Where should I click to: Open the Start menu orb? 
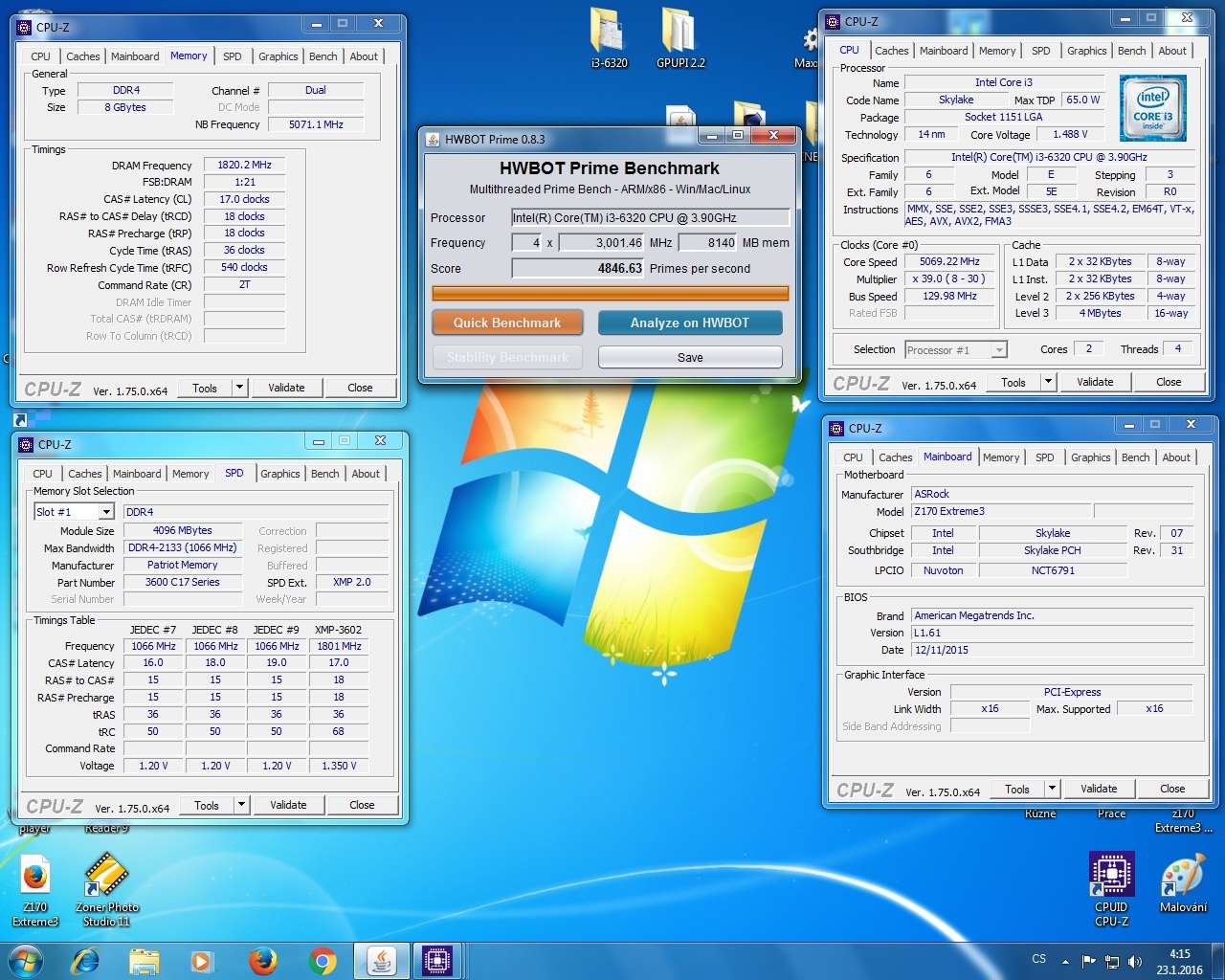pos(26,960)
